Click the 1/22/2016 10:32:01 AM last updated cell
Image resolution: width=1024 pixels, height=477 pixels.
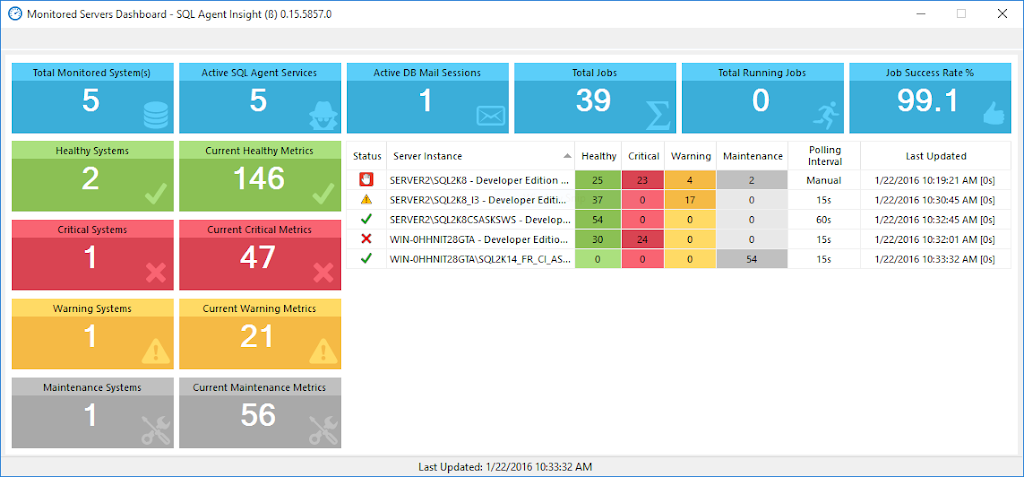pyautogui.click(x=936, y=239)
